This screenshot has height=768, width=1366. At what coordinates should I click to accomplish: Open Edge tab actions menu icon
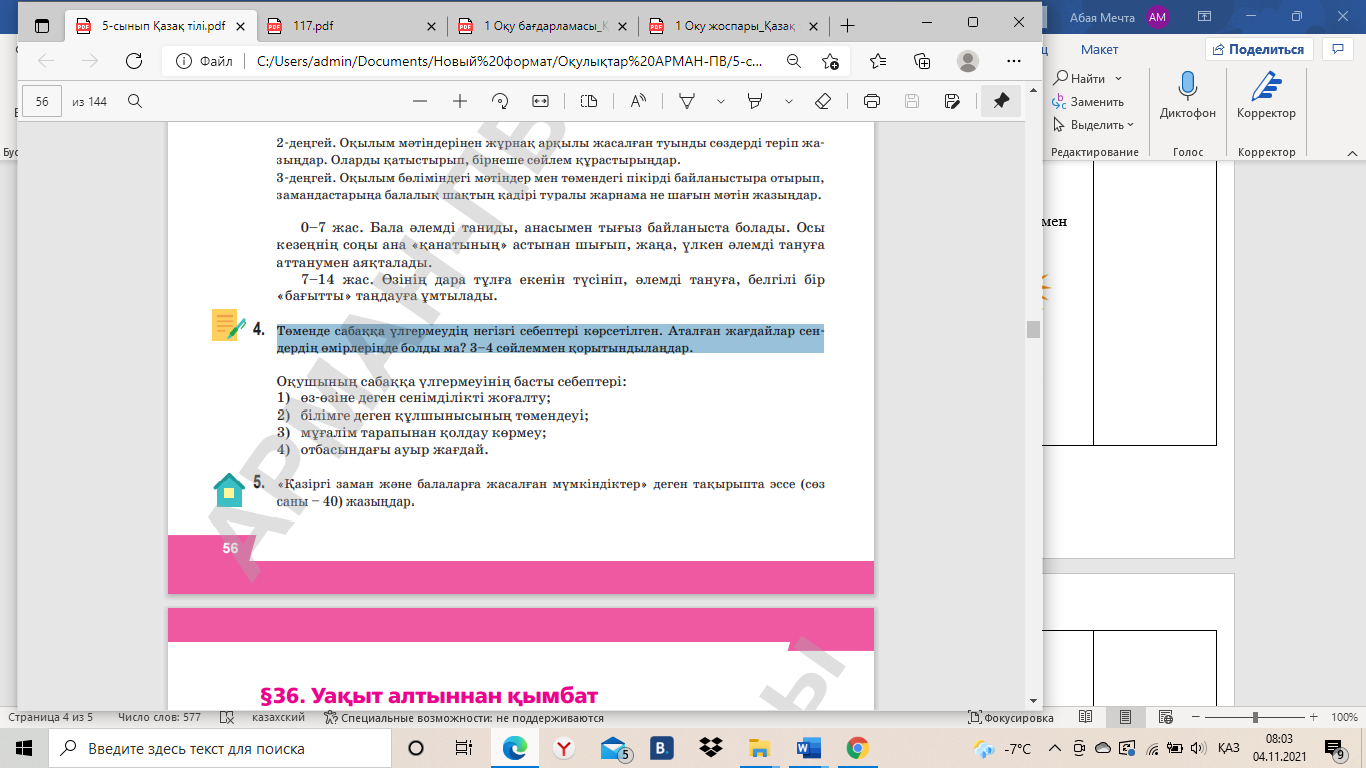pyautogui.click(x=41, y=24)
